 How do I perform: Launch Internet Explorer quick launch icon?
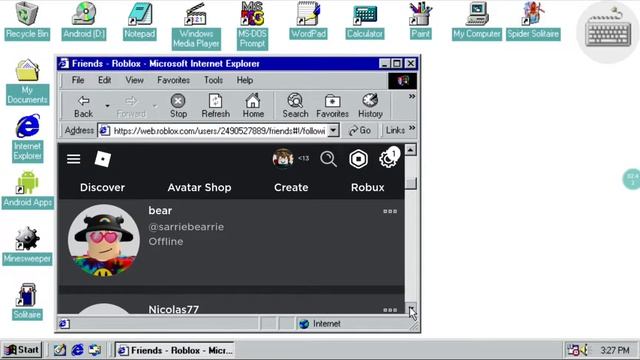78,350
